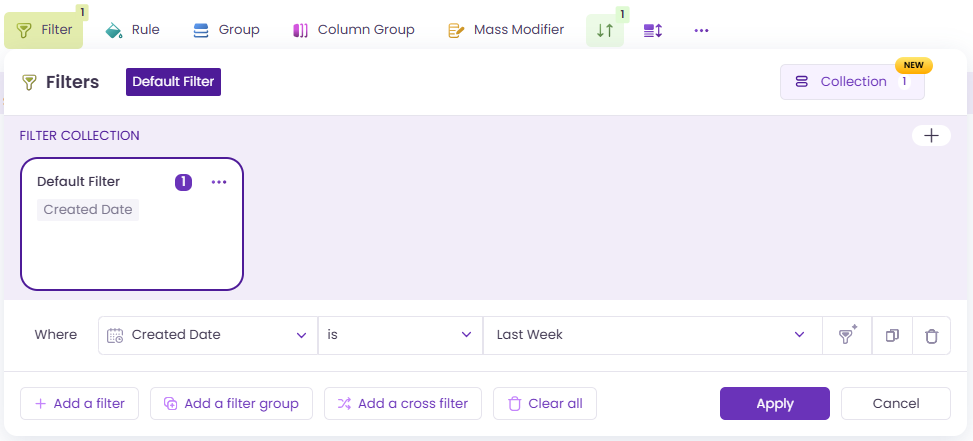Open Default Filter card options ellipsis

click(219, 182)
